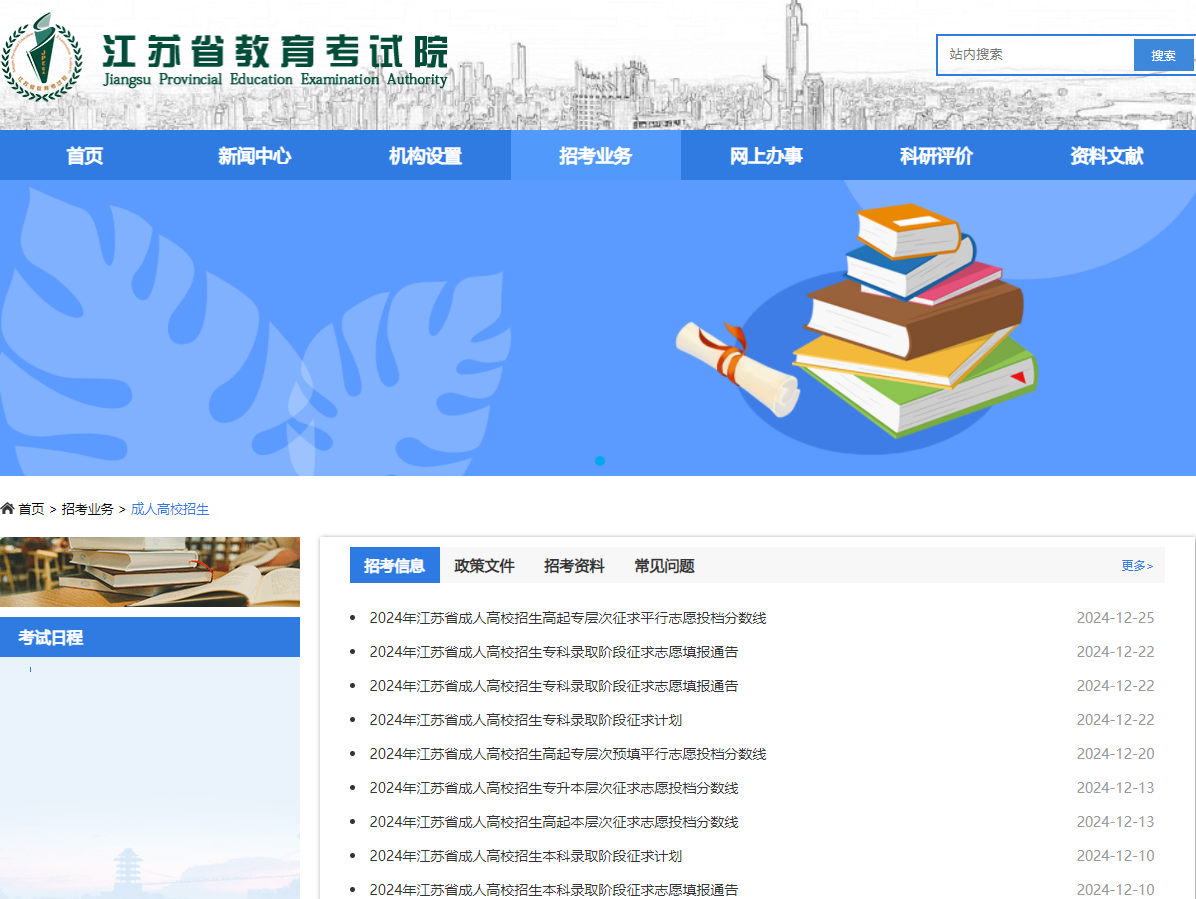Viewport: 1196px width, 899px height.
Task: Open the 新闻中心 navigation menu
Action: coord(254,155)
